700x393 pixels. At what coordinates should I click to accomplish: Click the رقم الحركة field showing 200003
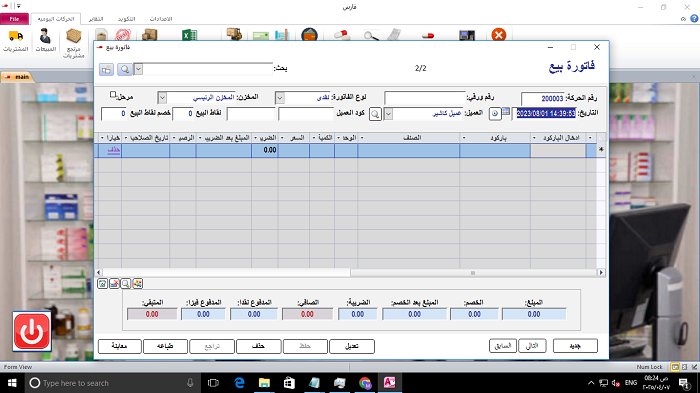[542, 99]
